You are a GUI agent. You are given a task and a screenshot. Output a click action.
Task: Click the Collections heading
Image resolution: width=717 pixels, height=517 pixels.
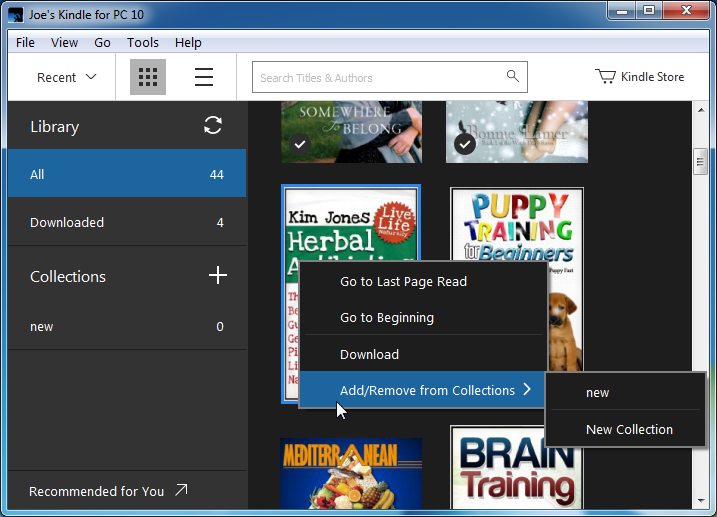tap(68, 277)
